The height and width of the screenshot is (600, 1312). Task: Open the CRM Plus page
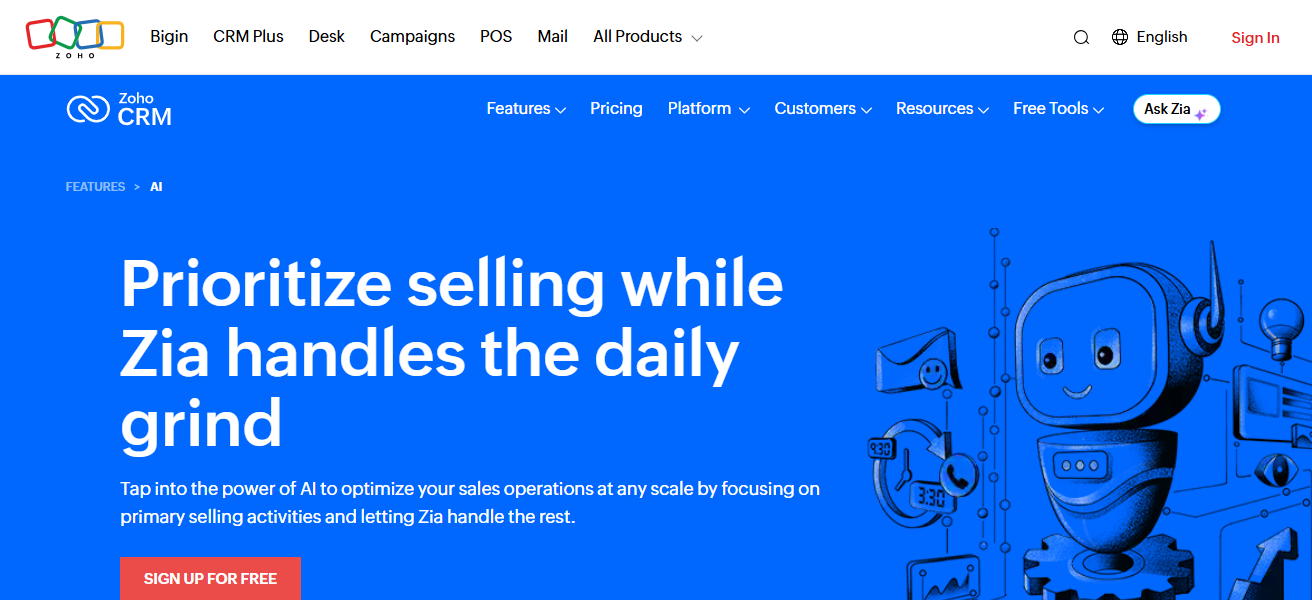[x=248, y=36]
